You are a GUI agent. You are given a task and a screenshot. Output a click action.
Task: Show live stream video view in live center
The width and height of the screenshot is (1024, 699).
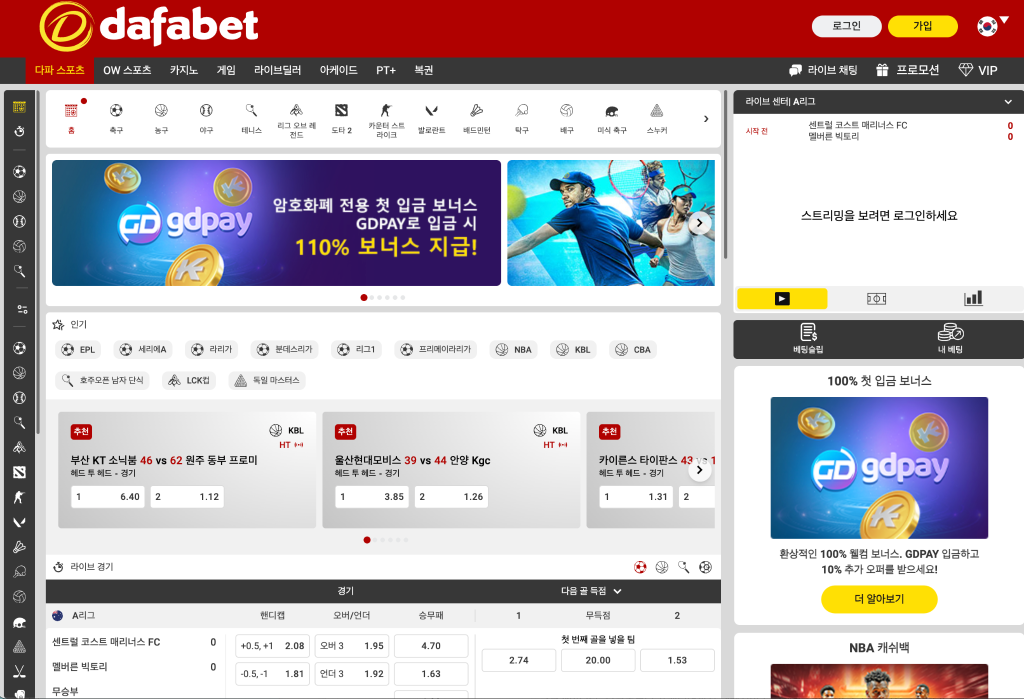[782, 299]
